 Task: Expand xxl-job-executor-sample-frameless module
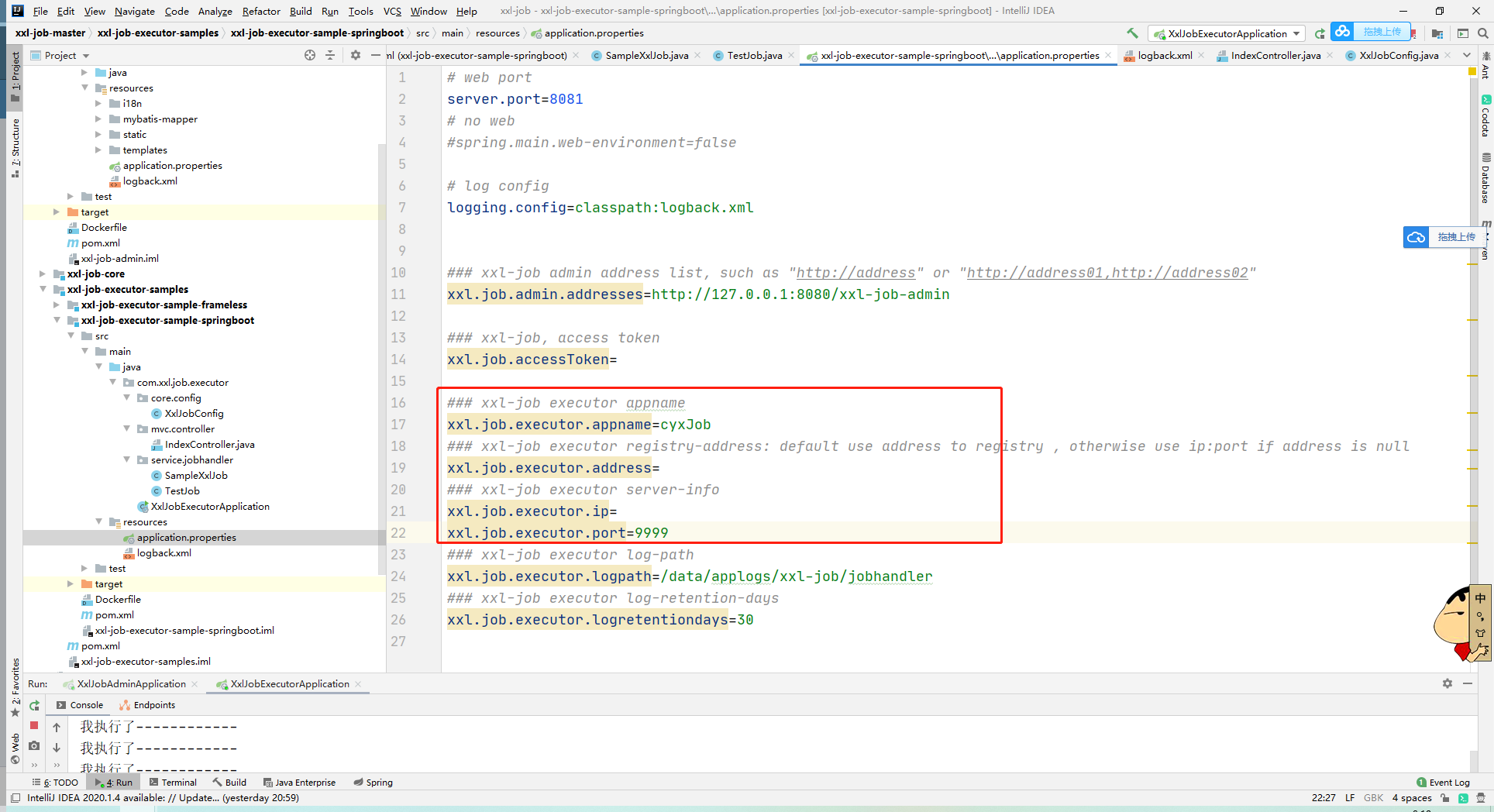57,304
